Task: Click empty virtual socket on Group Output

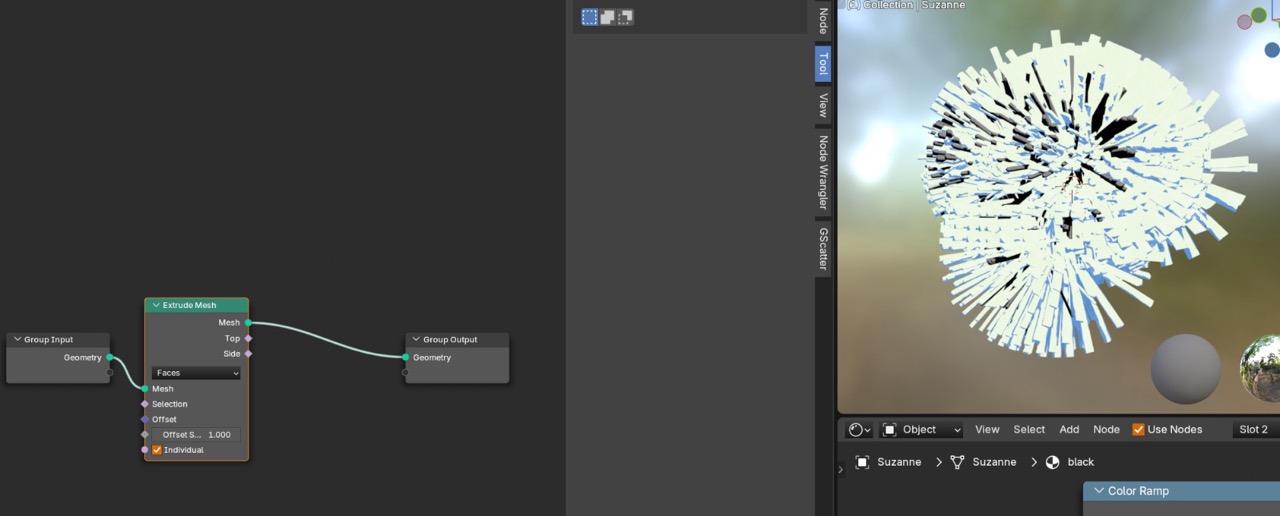Action: coord(405,372)
